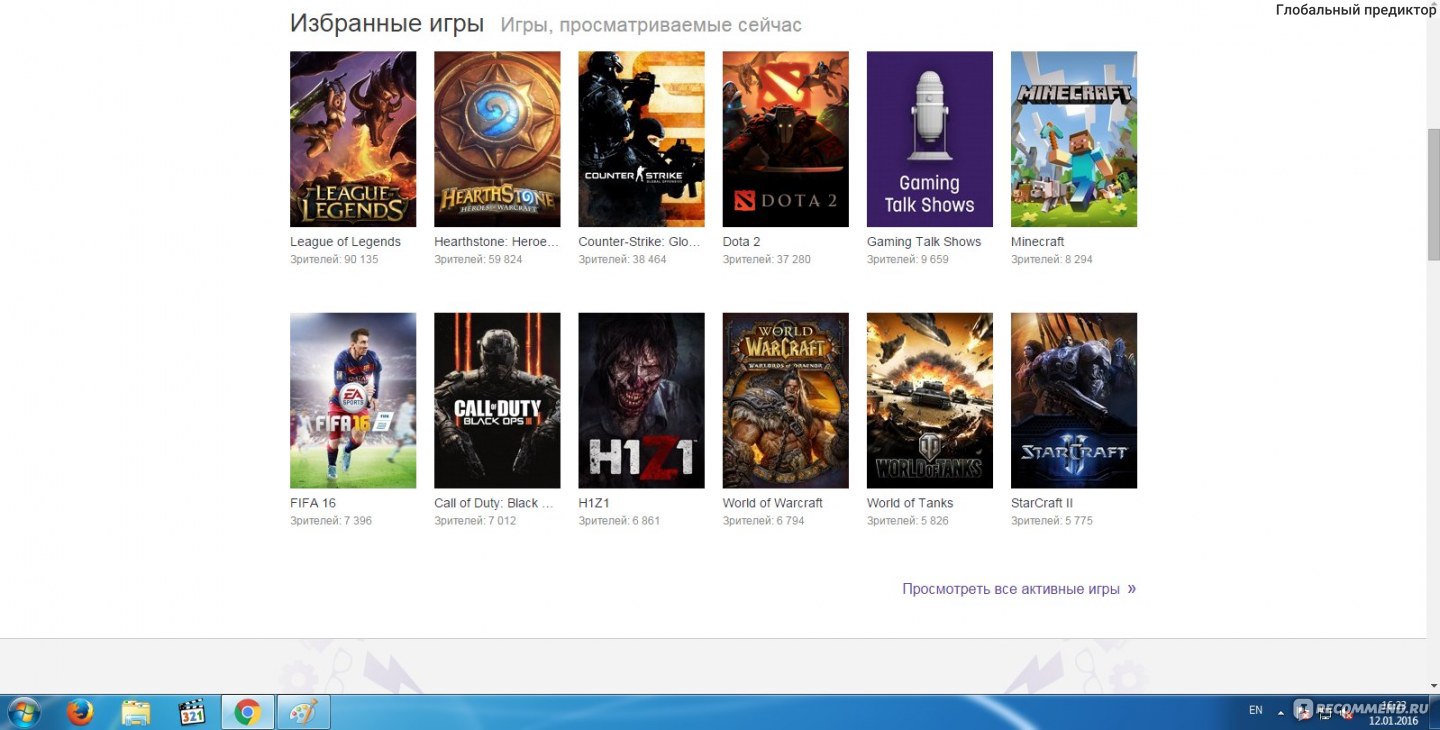Click the World of Warcraft title link
Image resolution: width=1440 pixels, height=730 pixels.
click(772, 503)
